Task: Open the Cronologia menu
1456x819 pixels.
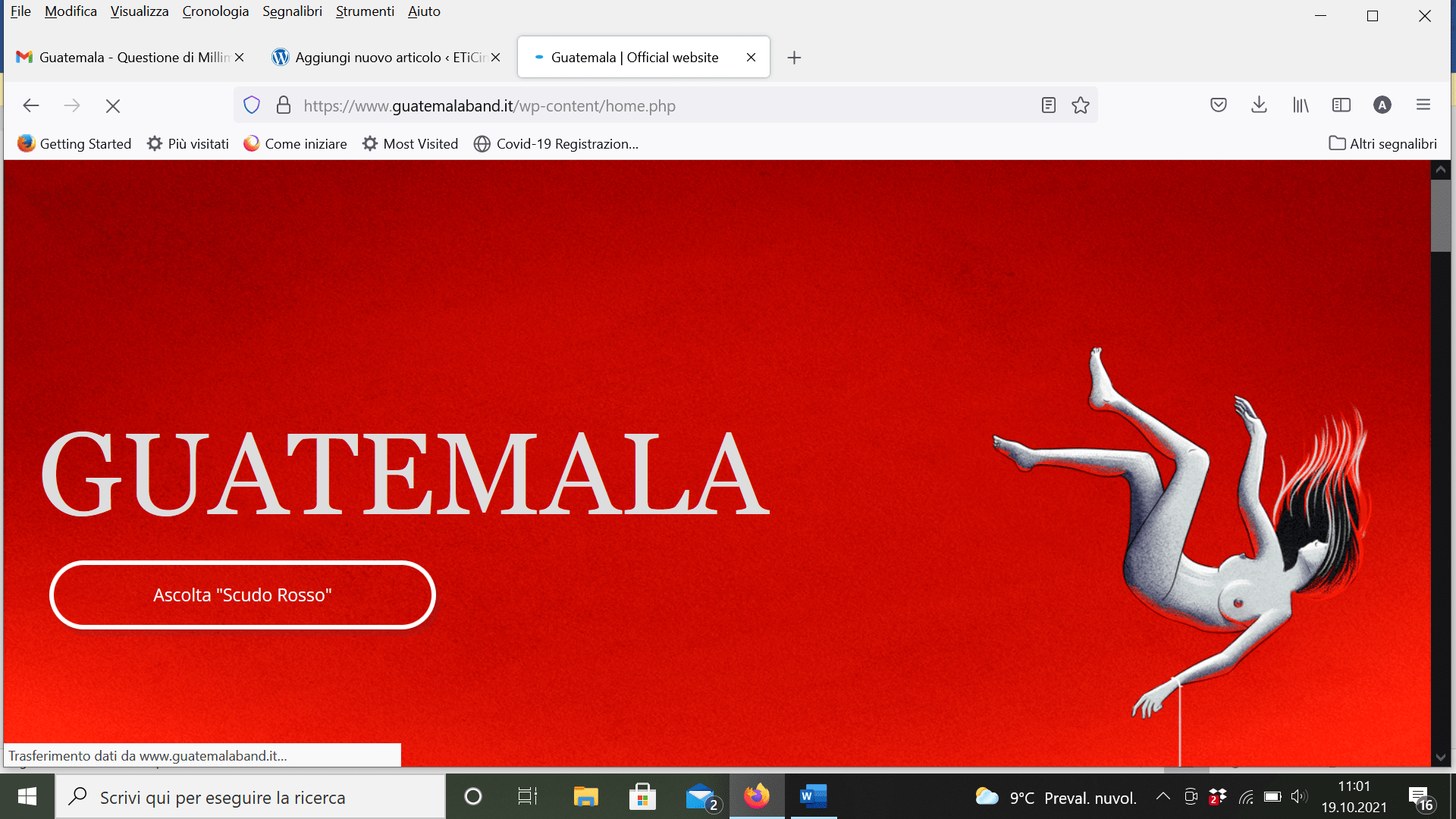Action: click(215, 11)
